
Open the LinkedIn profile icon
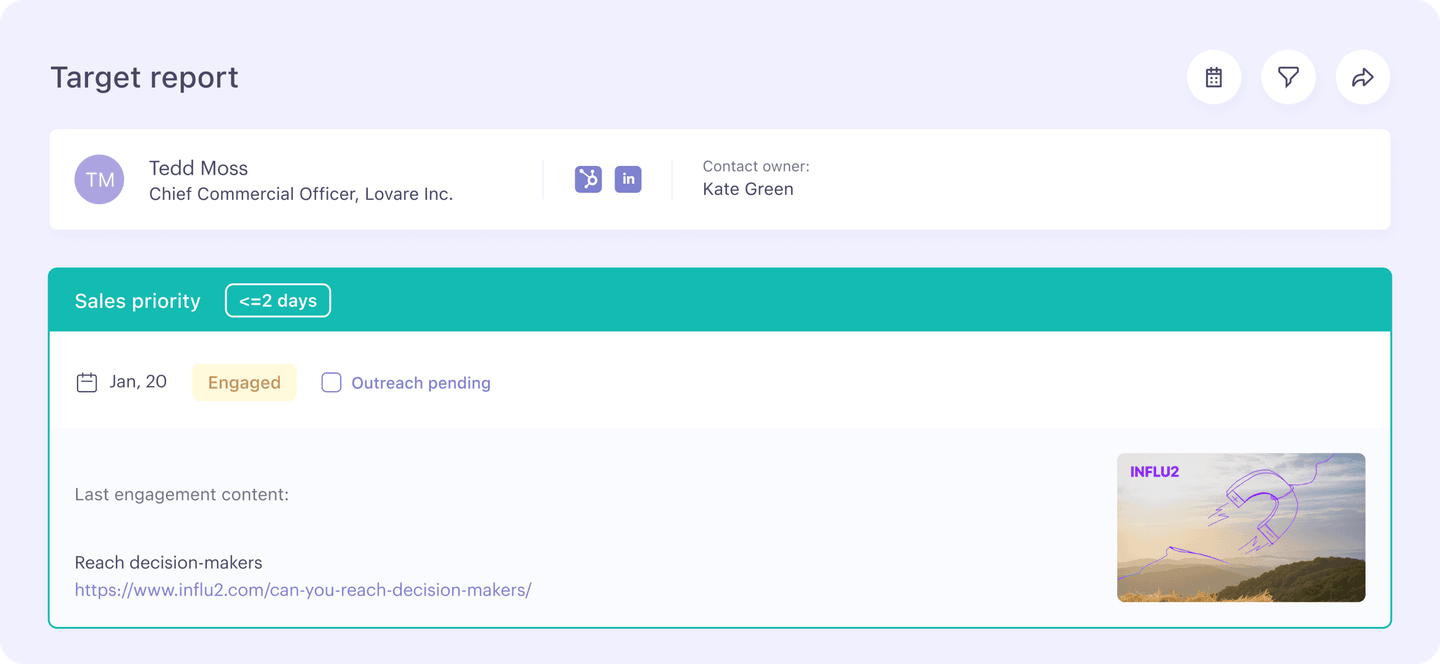pos(628,179)
